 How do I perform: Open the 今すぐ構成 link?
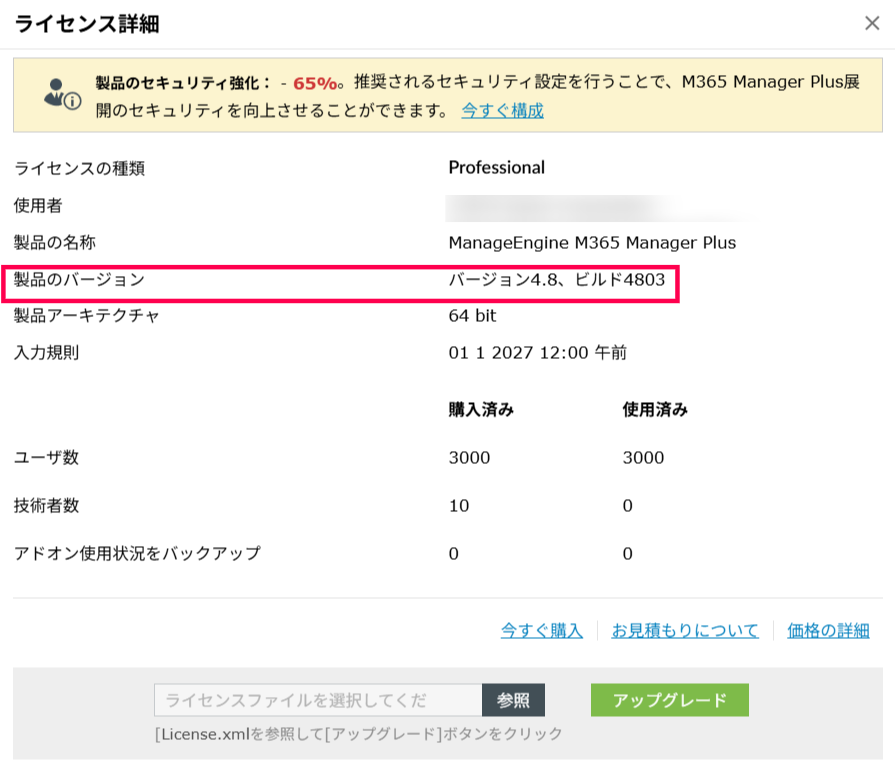click(502, 111)
